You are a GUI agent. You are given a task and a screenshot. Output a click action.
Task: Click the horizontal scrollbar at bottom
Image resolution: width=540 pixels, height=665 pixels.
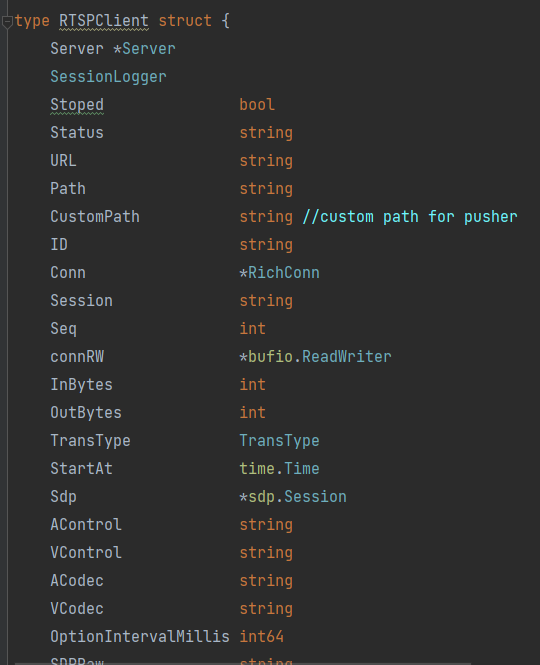243,663
